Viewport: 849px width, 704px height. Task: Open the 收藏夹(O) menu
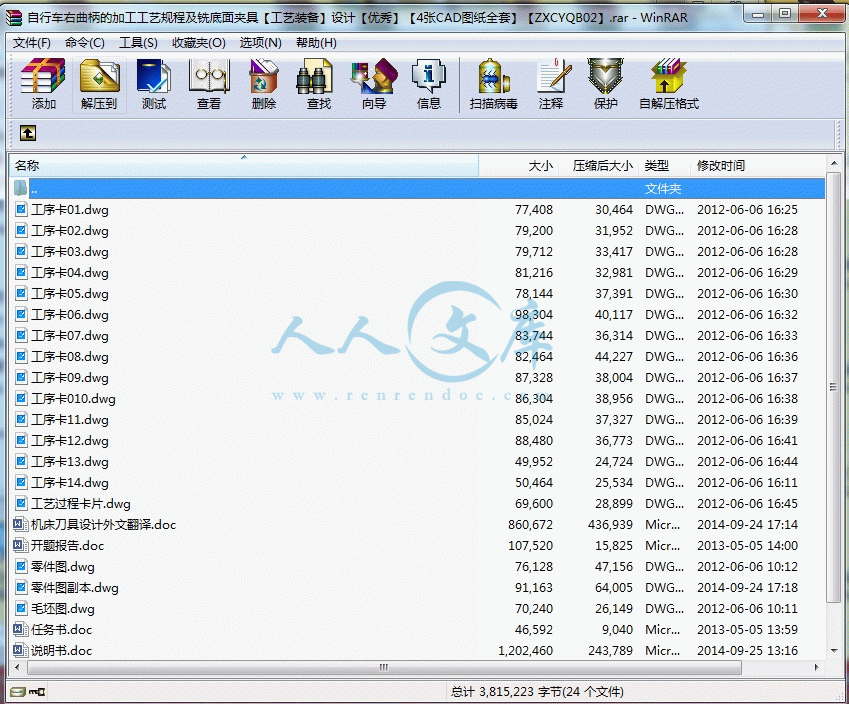(x=199, y=43)
